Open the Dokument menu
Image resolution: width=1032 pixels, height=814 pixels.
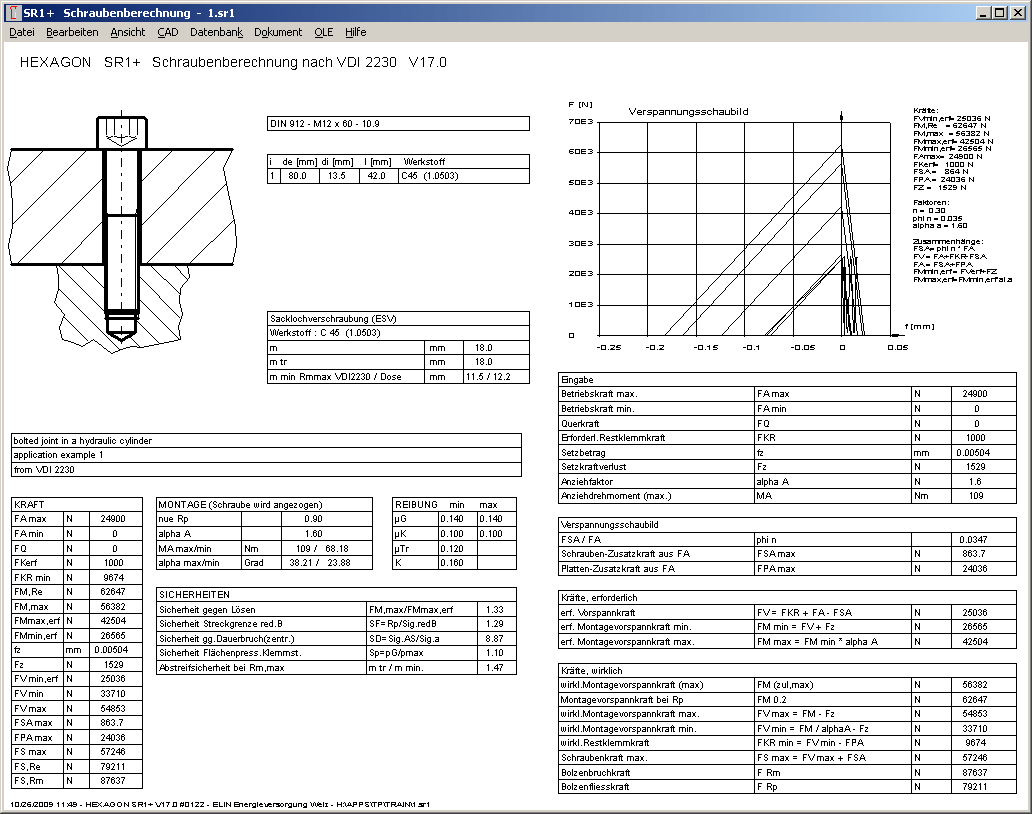(278, 32)
